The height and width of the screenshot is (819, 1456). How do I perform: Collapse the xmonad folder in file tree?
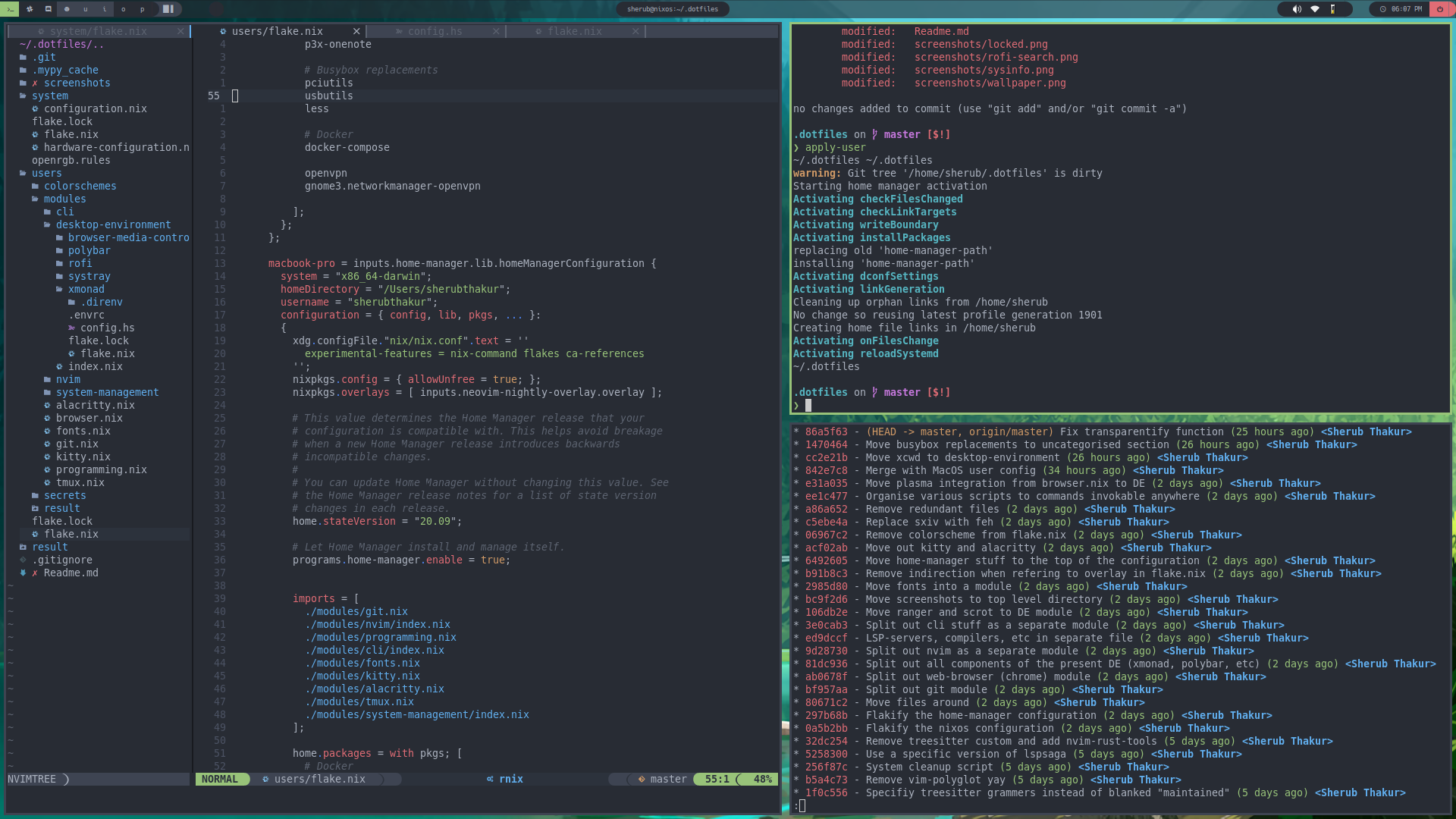tap(86, 289)
